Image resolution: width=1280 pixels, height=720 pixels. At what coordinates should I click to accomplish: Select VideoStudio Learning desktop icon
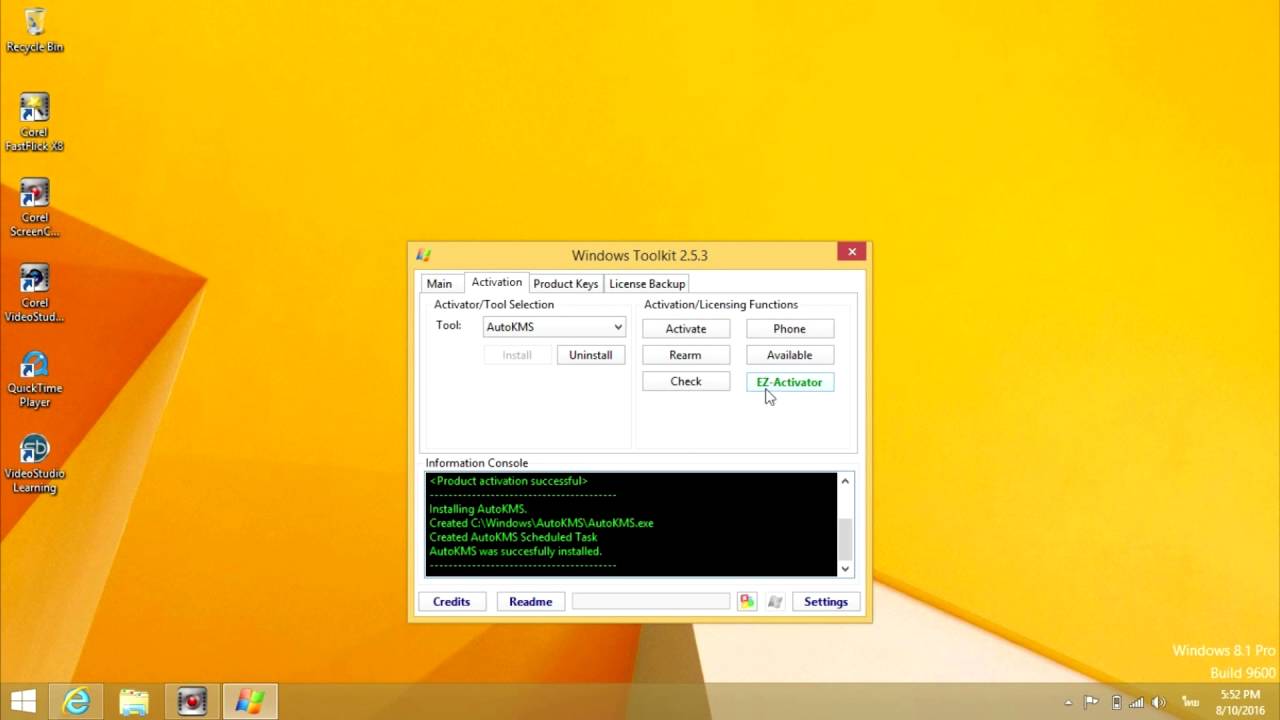pos(35,464)
